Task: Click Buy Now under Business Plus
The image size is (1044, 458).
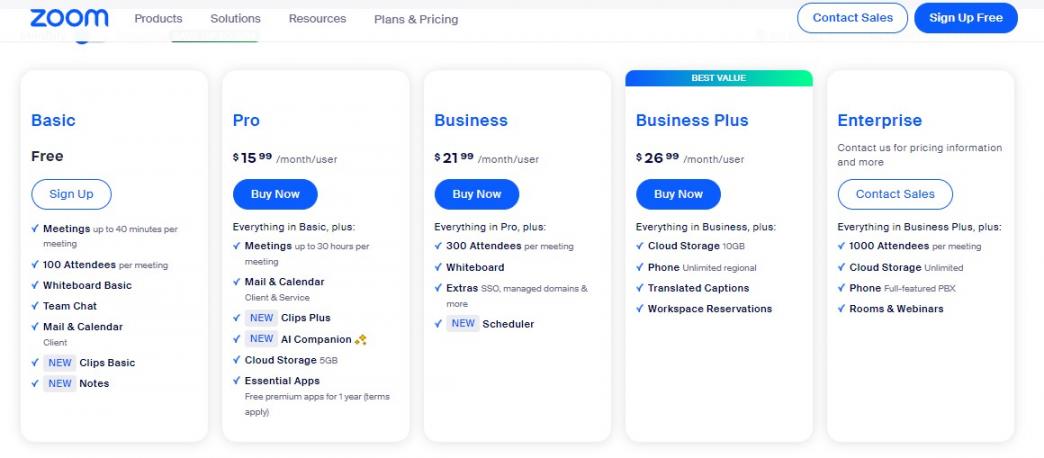Action: [x=678, y=194]
